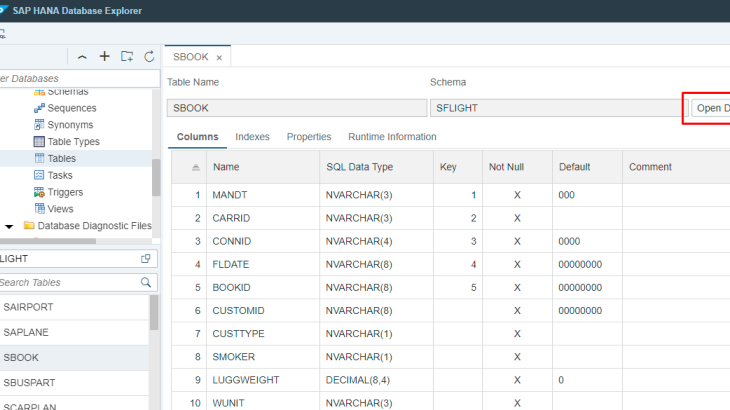Add a database with the plus icon
This screenshot has width=730, height=410.
point(105,56)
